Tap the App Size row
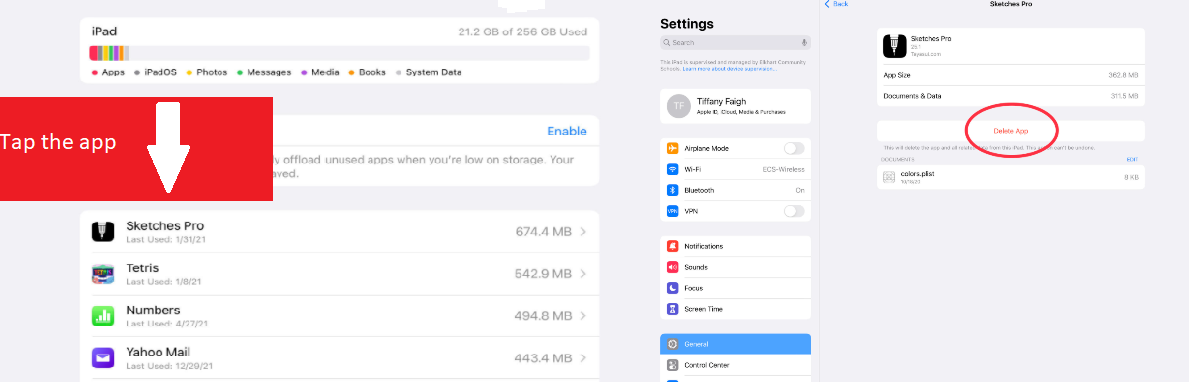Image resolution: width=1189 pixels, height=382 pixels. 1011,75
